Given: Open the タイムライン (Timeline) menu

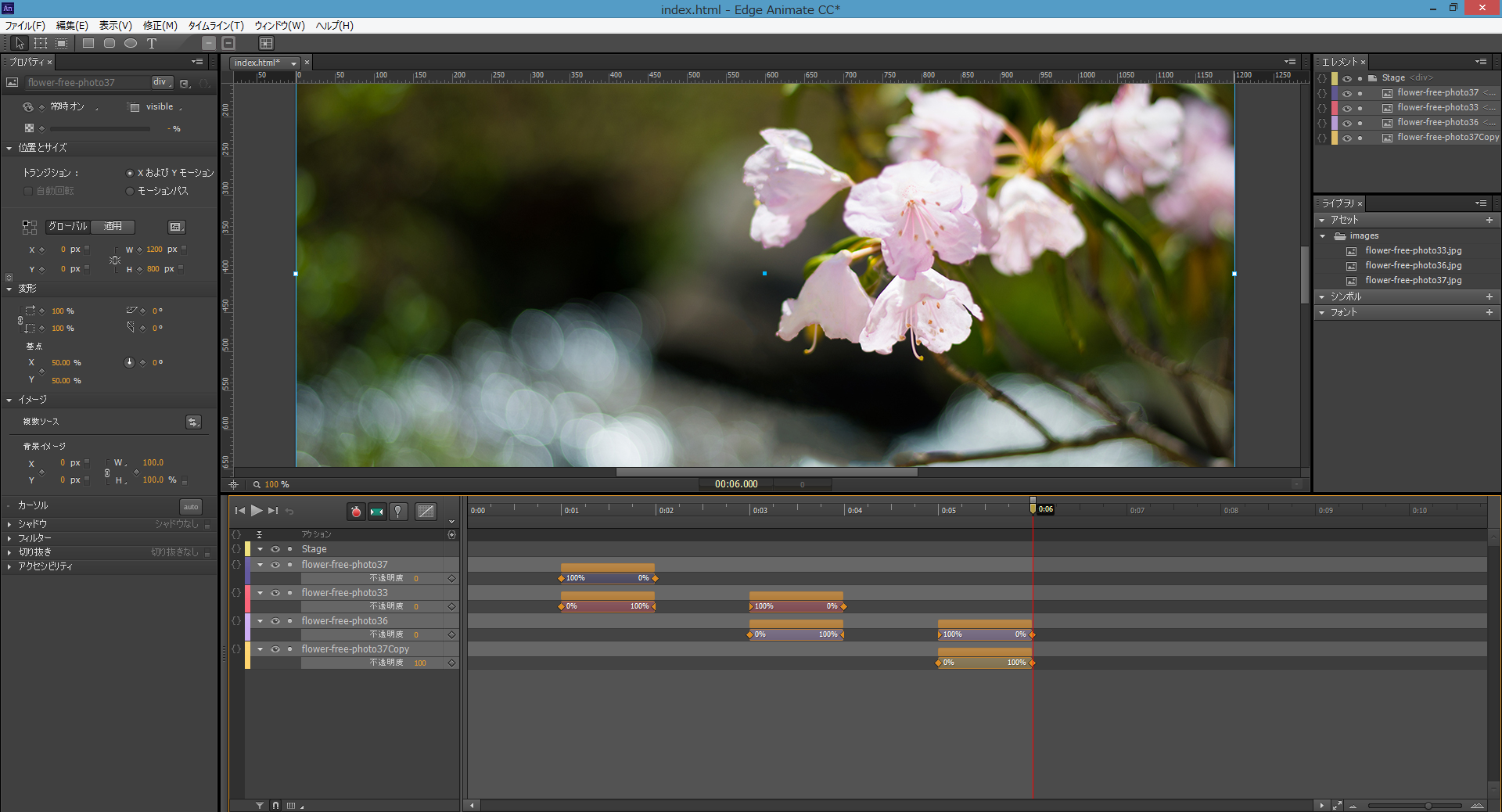Looking at the screenshot, I should (x=216, y=26).
